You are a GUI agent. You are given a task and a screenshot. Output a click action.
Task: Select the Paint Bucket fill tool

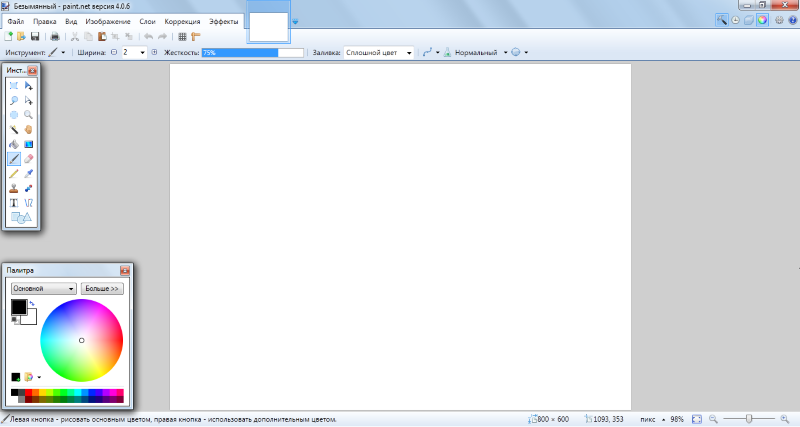14,144
